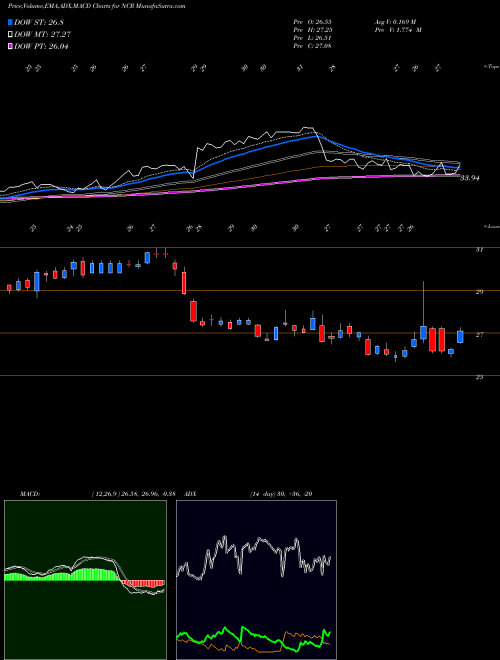Click the 'Pre V: 1.774 M' volume text
Image resolution: width=500 pixels, height=660 pixels.
[x=398, y=30]
